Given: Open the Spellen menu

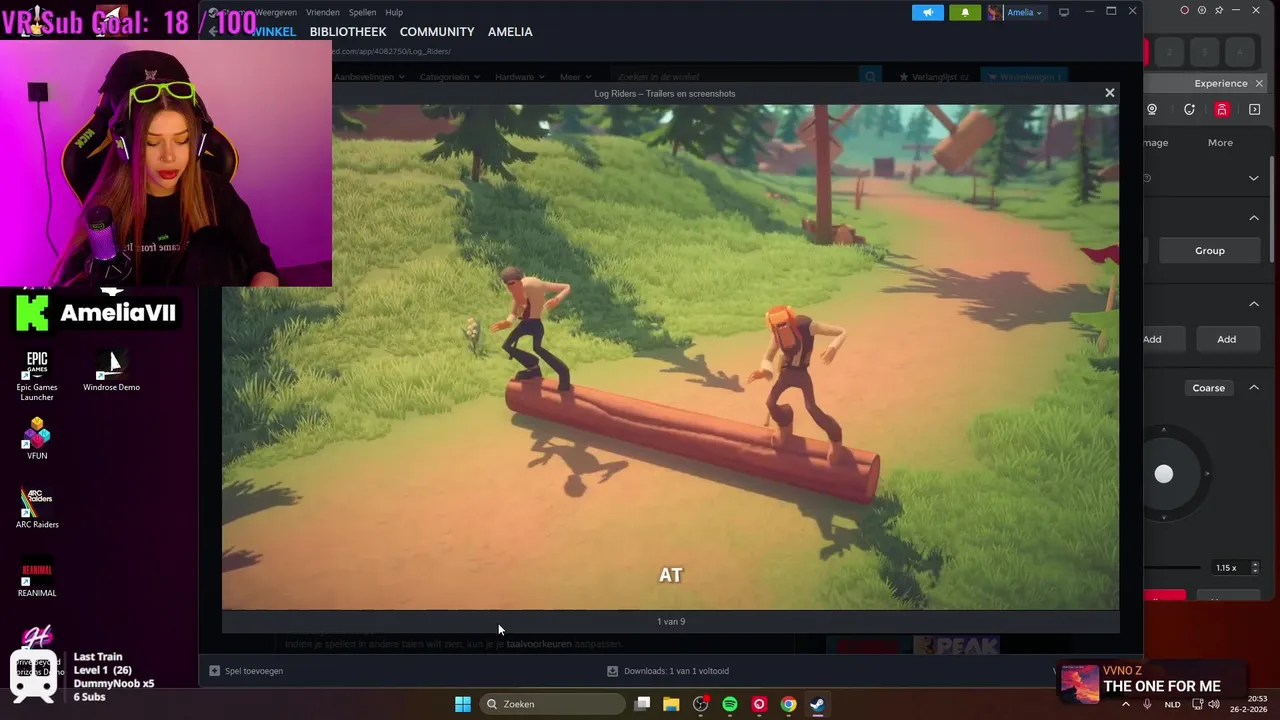Looking at the screenshot, I should point(362,12).
